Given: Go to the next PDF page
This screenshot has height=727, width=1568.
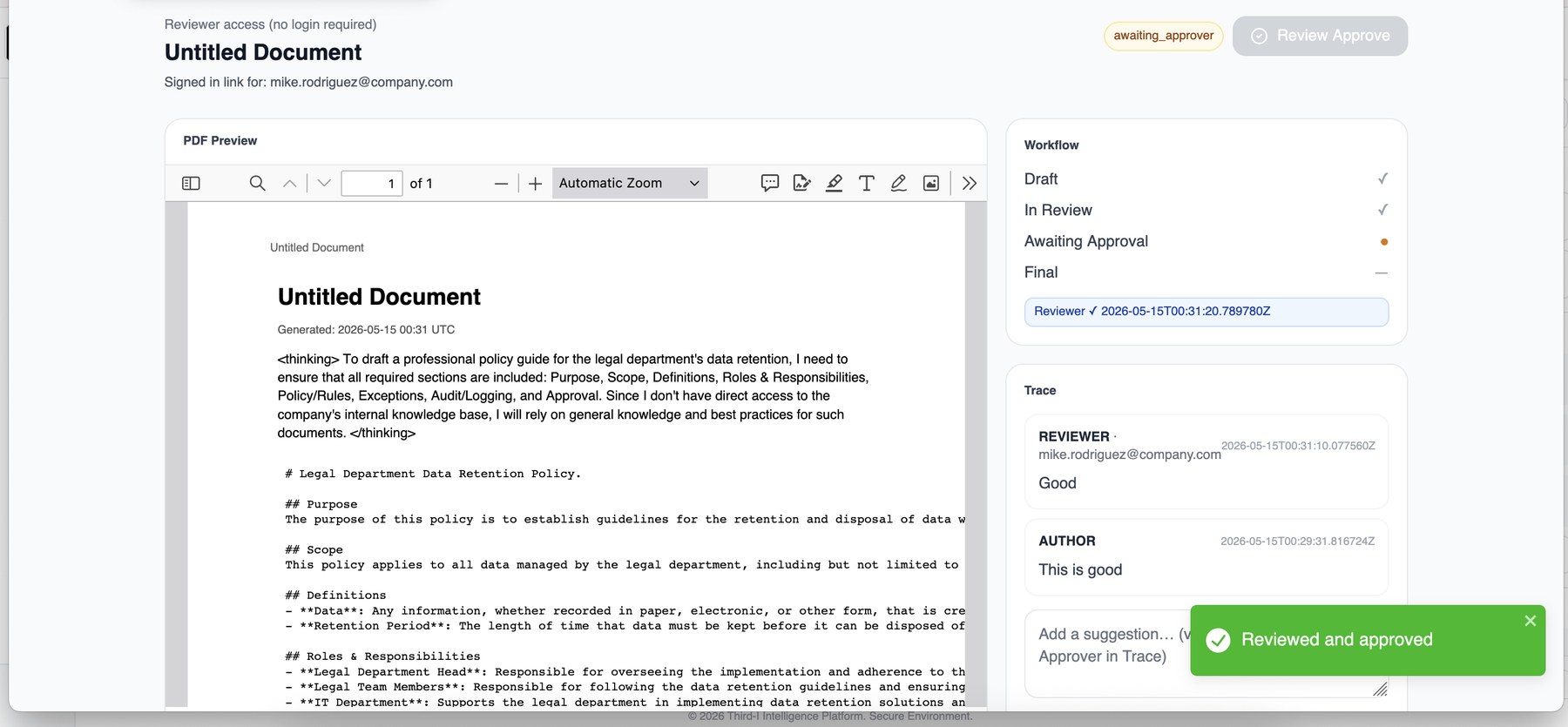Looking at the screenshot, I should coord(324,183).
